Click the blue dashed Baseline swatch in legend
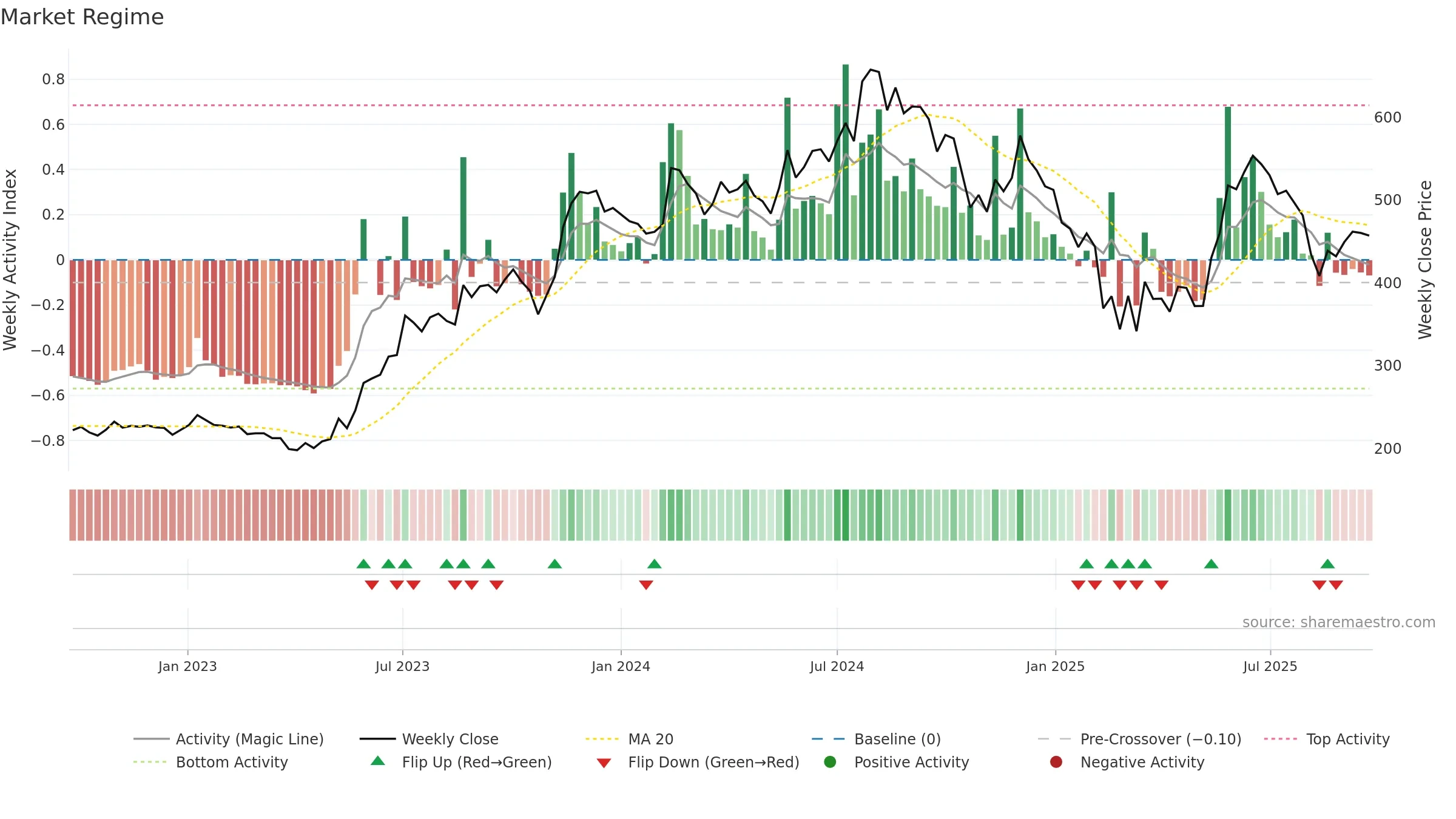This screenshot has width=1456, height=819. [x=827, y=739]
